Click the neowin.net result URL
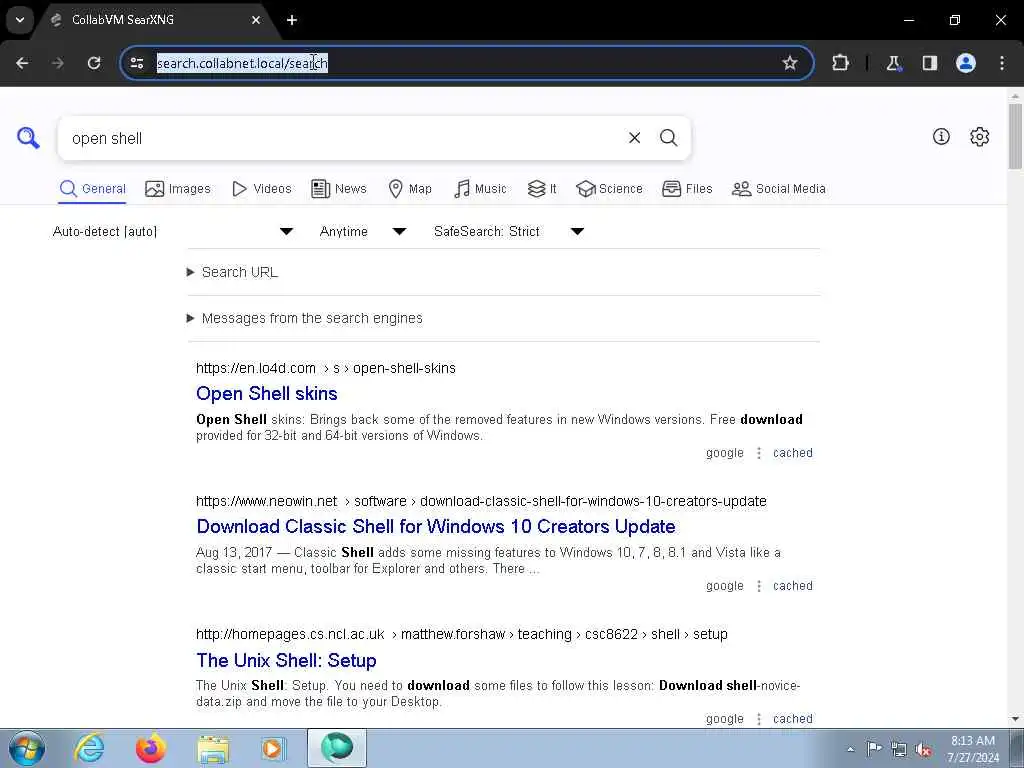 (x=481, y=501)
